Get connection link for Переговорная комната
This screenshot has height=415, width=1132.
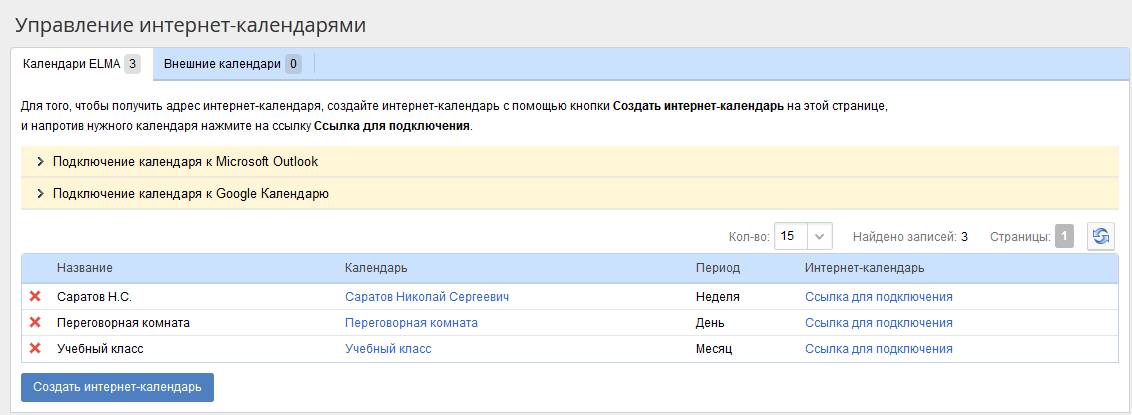(878, 323)
